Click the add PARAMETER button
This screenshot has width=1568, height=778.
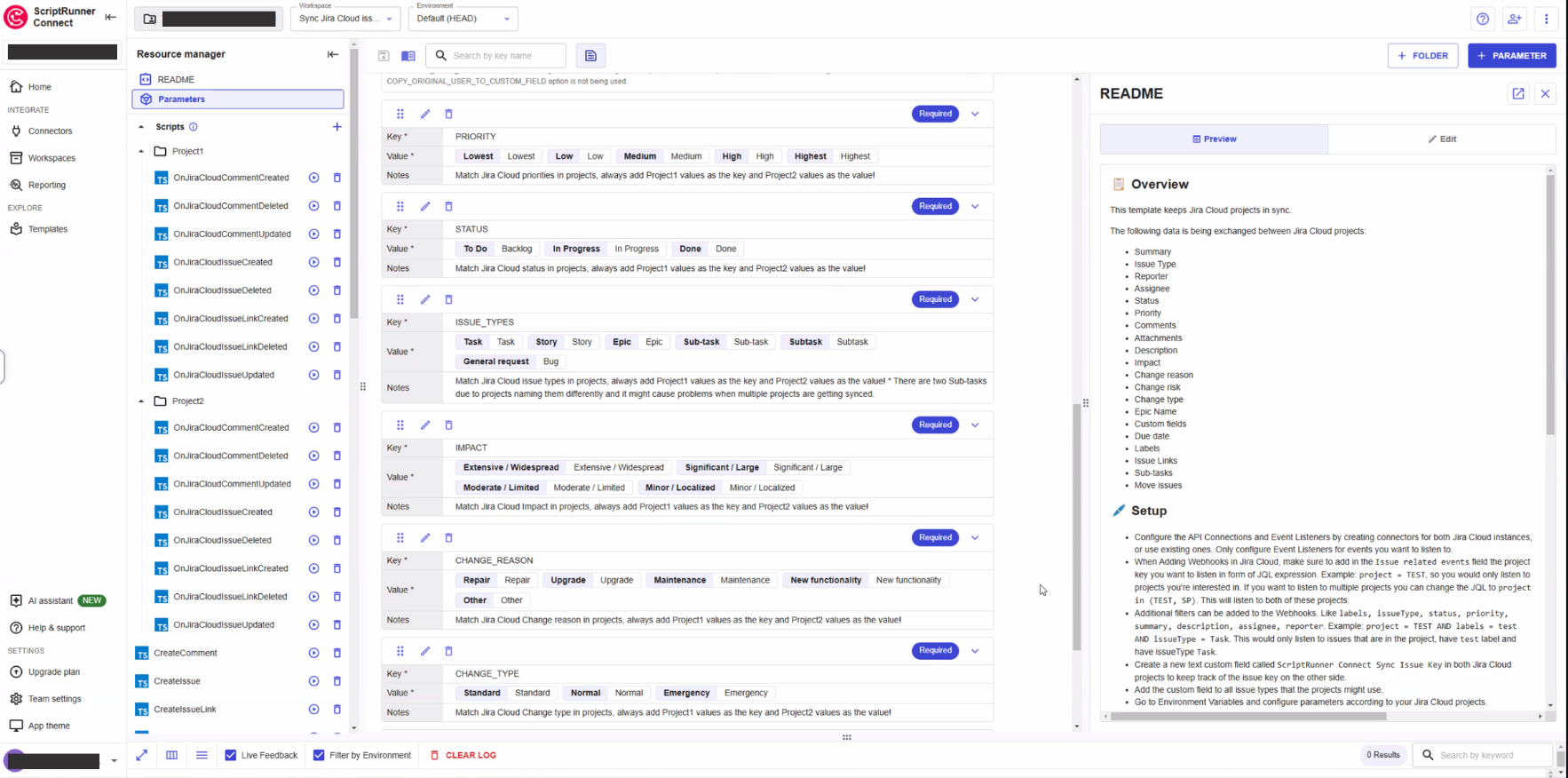[x=1511, y=55]
